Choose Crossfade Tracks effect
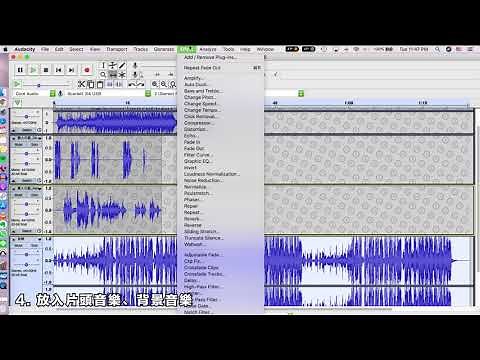 pos(220,274)
